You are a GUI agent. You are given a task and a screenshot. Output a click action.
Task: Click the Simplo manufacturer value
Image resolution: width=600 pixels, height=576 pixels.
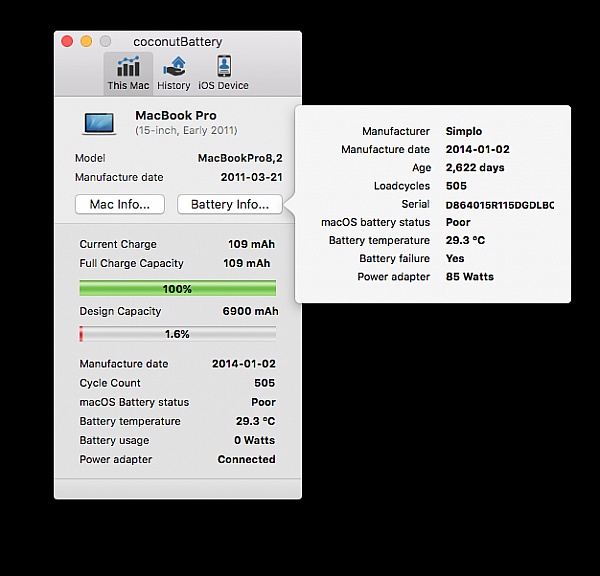463,131
